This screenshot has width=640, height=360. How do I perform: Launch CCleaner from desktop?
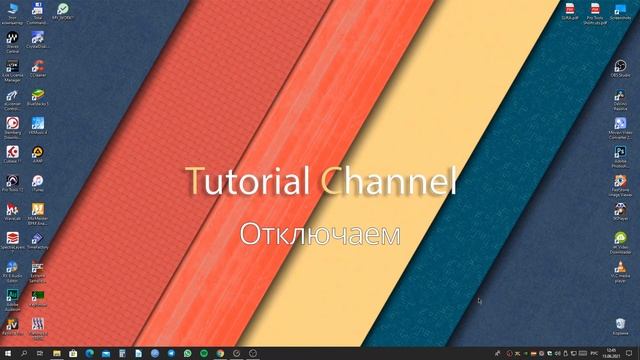[x=38, y=69]
